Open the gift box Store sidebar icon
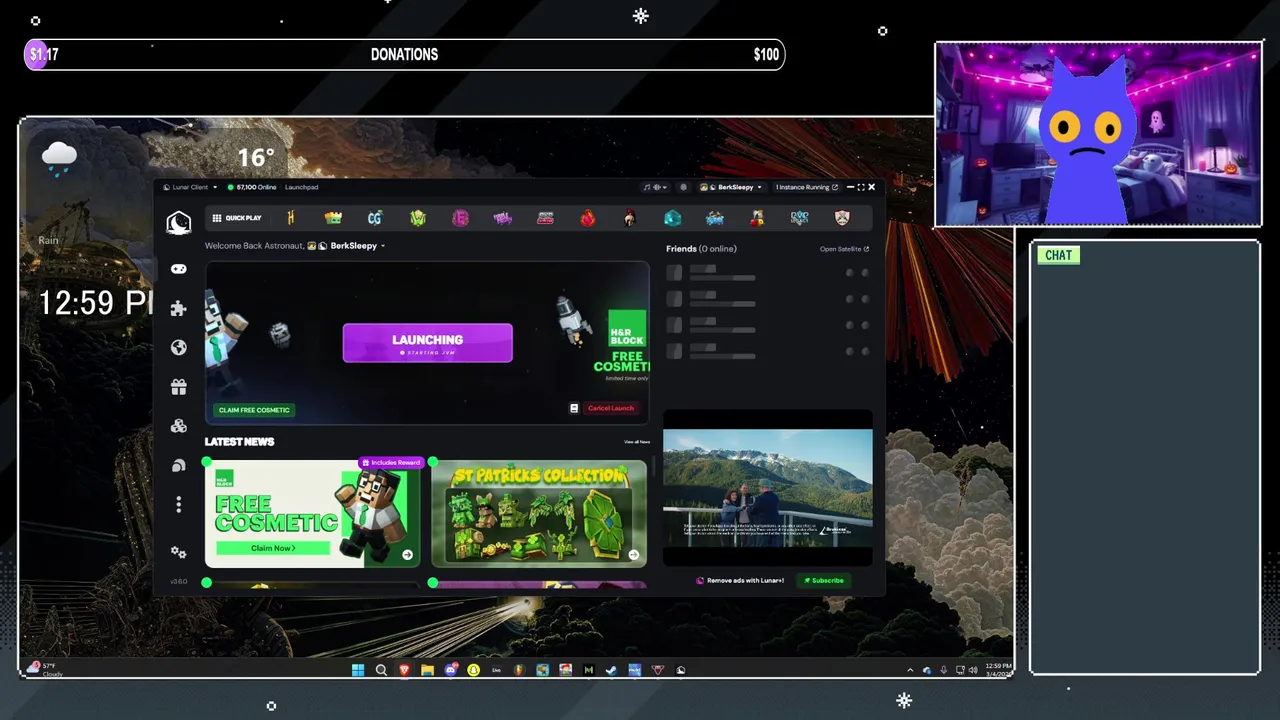This screenshot has width=1280, height=720. (x=178, y=387)
